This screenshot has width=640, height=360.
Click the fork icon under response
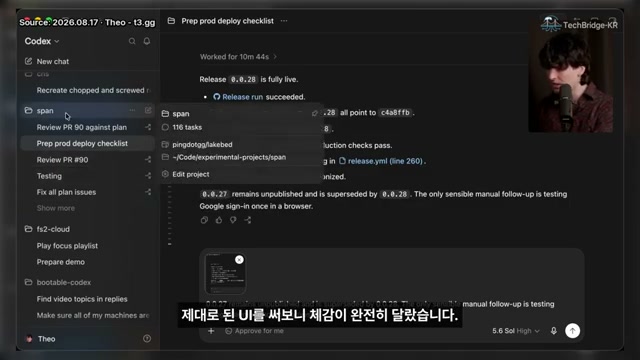tap(248, 220)
